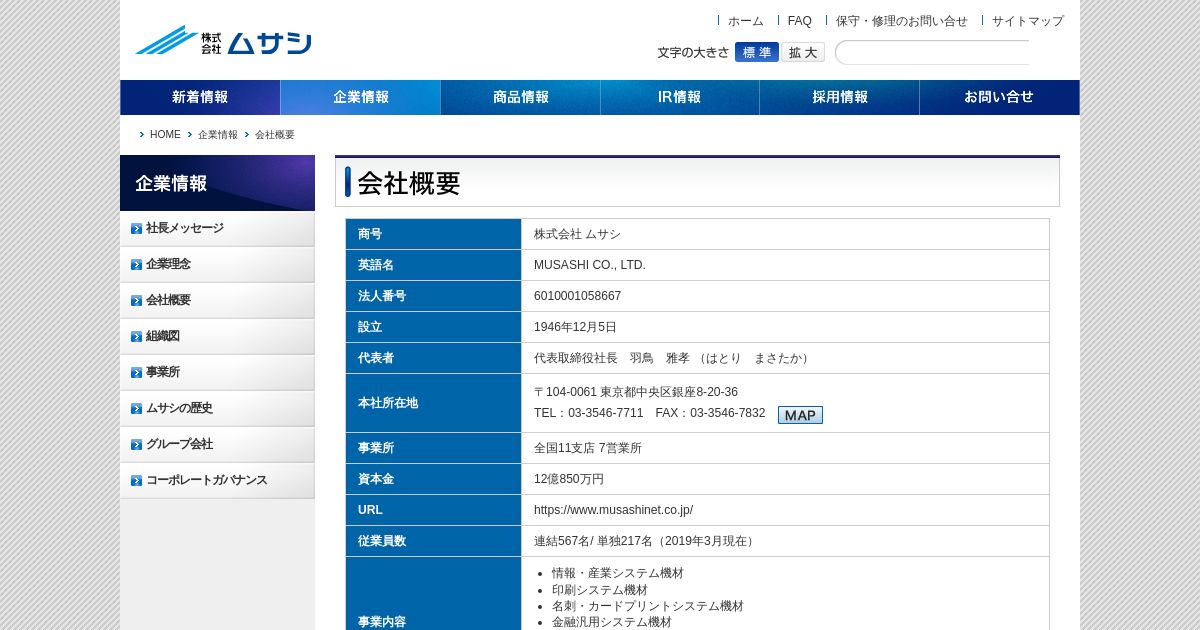The height and width of the screenshot is (630, 1200).
Task: Click HOME in the breadcrumb
Action: [x=165, y=134]
